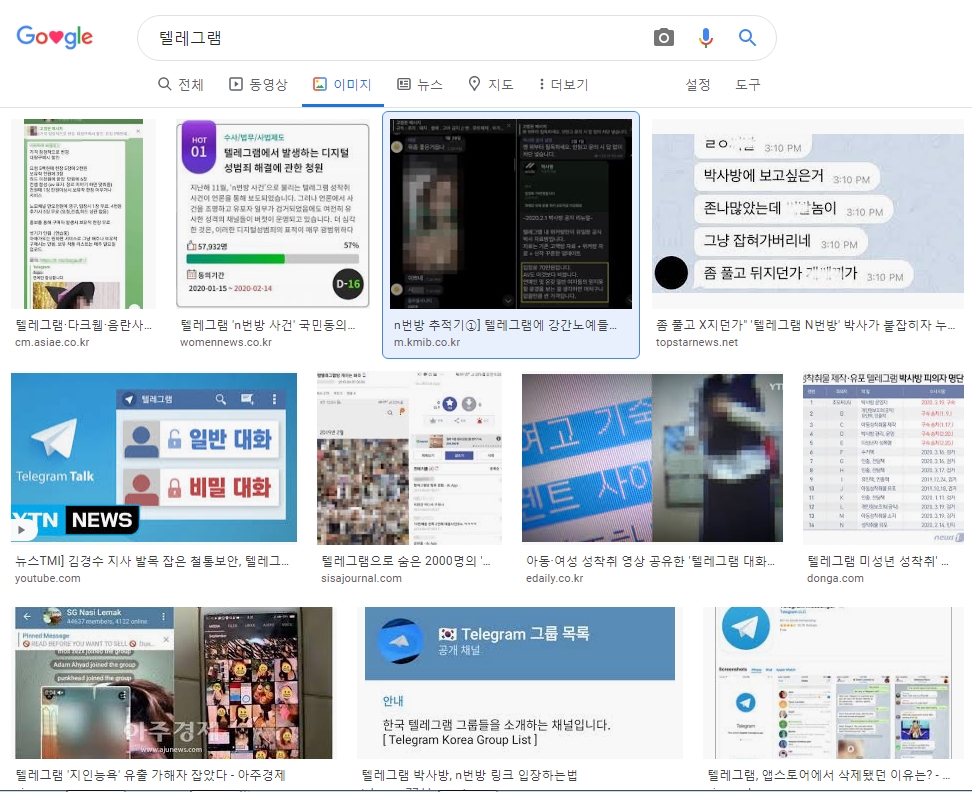Click source link cm.asiae.co.kr
972x792 pixels.
[52, 342]
